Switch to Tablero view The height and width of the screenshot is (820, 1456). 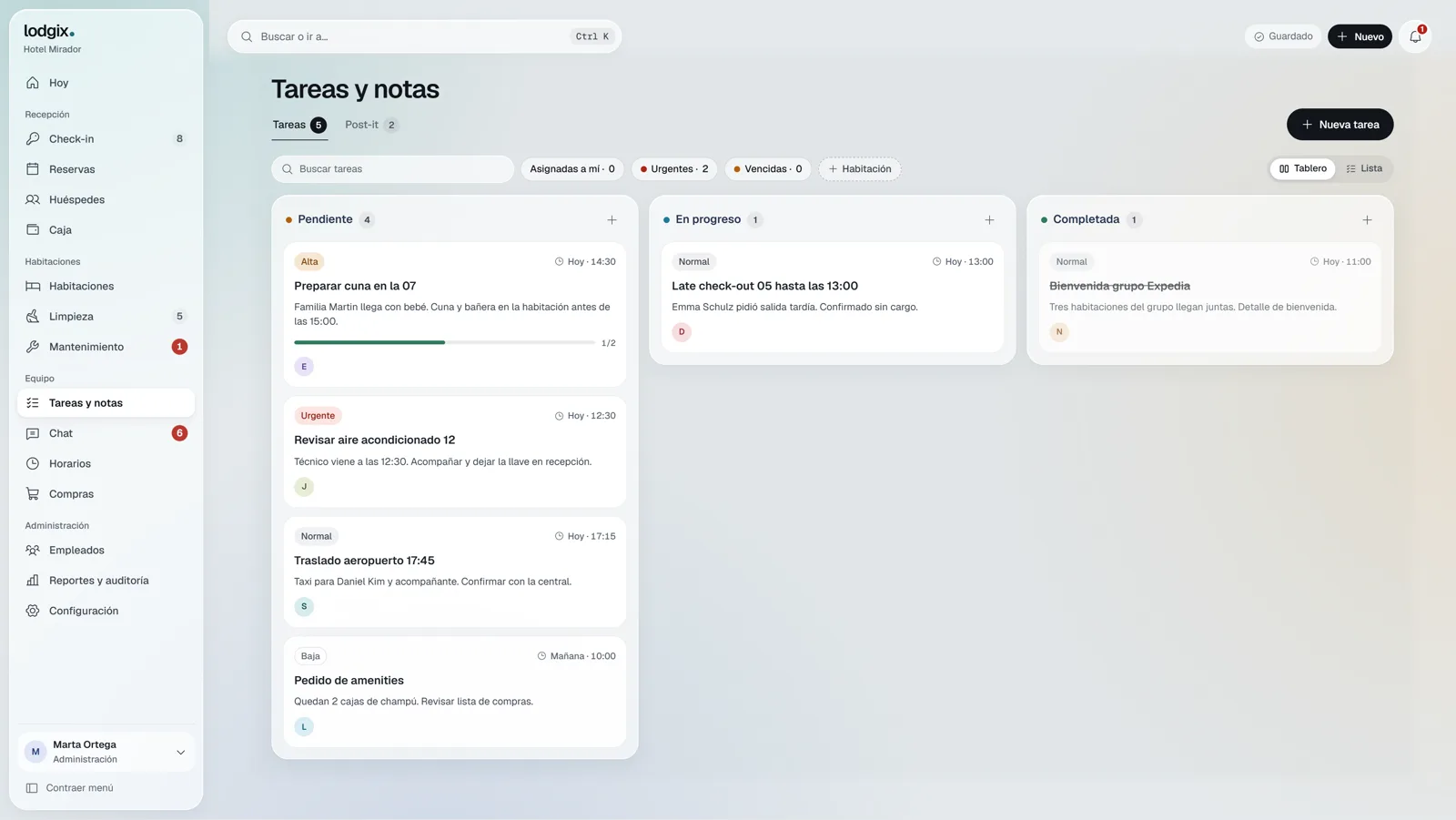click(x=1303, y=168)
